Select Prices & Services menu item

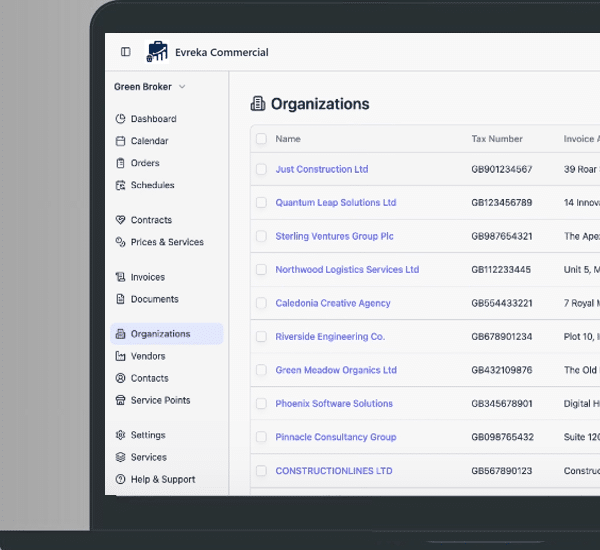pyautogui.click(x=166, y=242)
